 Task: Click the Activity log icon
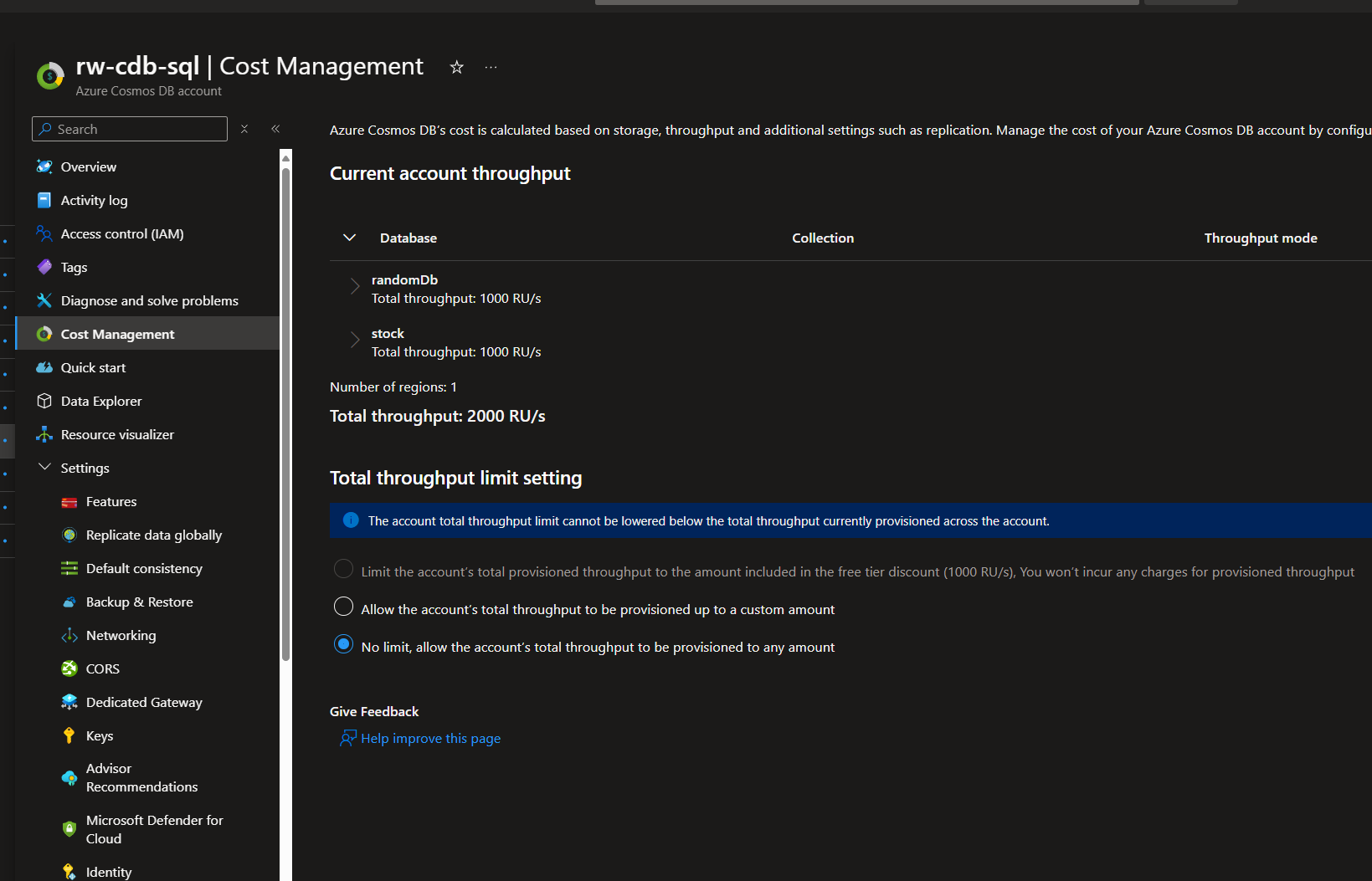click(x=44, y=200)
